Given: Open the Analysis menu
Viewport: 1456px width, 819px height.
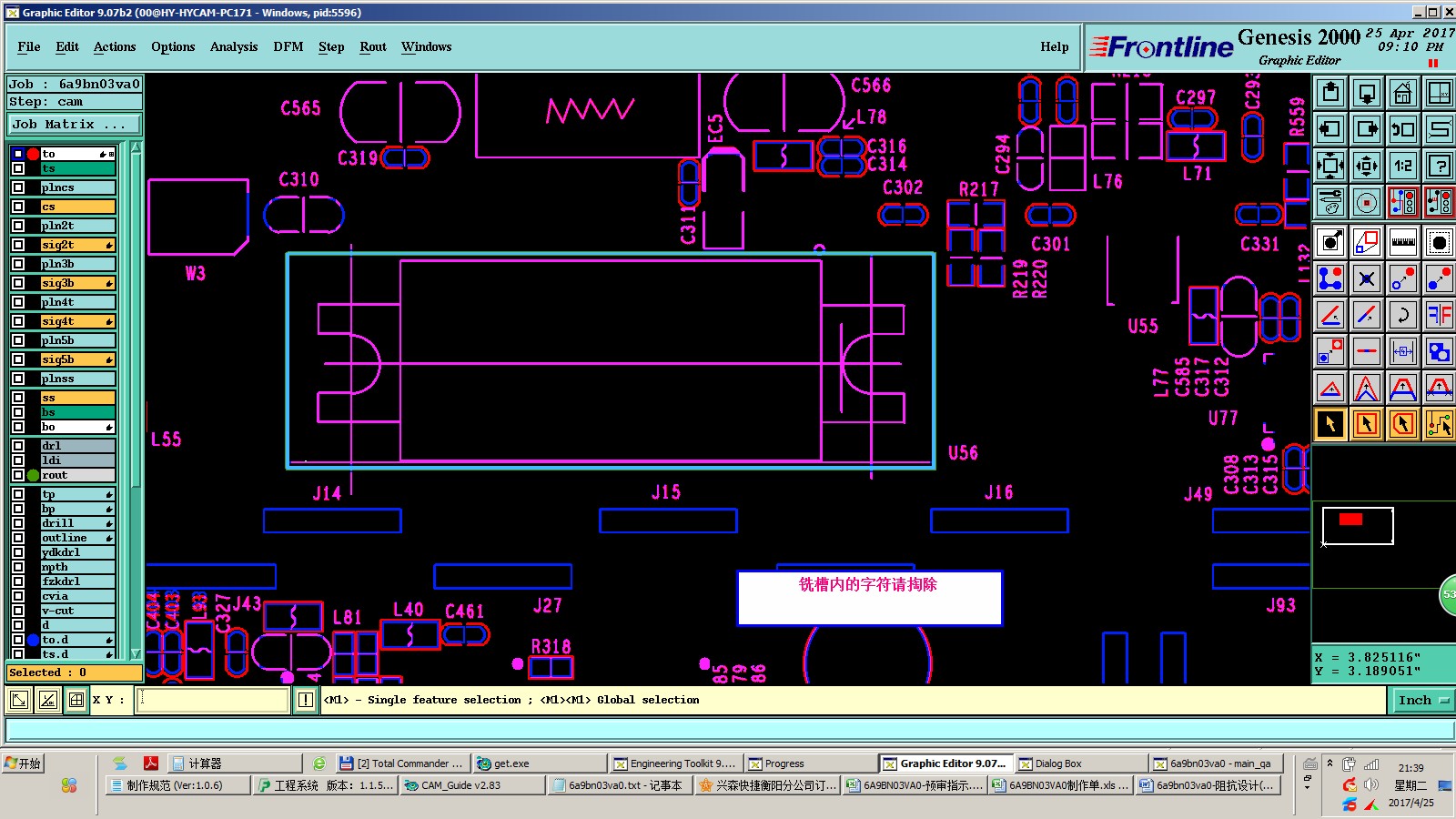Looking at the screenshot, I should click(x=234, y=46).
